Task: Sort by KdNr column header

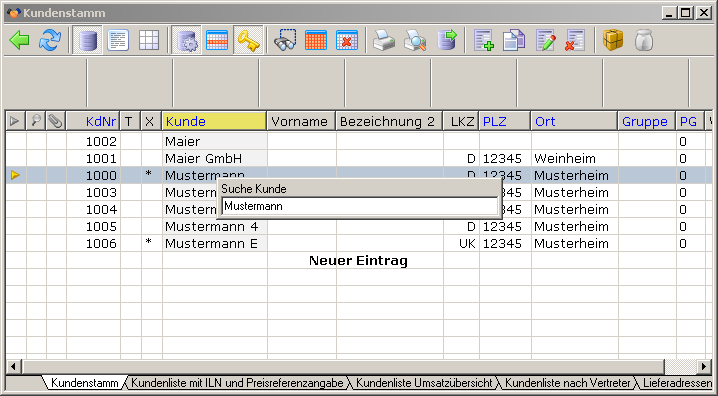Action: pos(93,121)
